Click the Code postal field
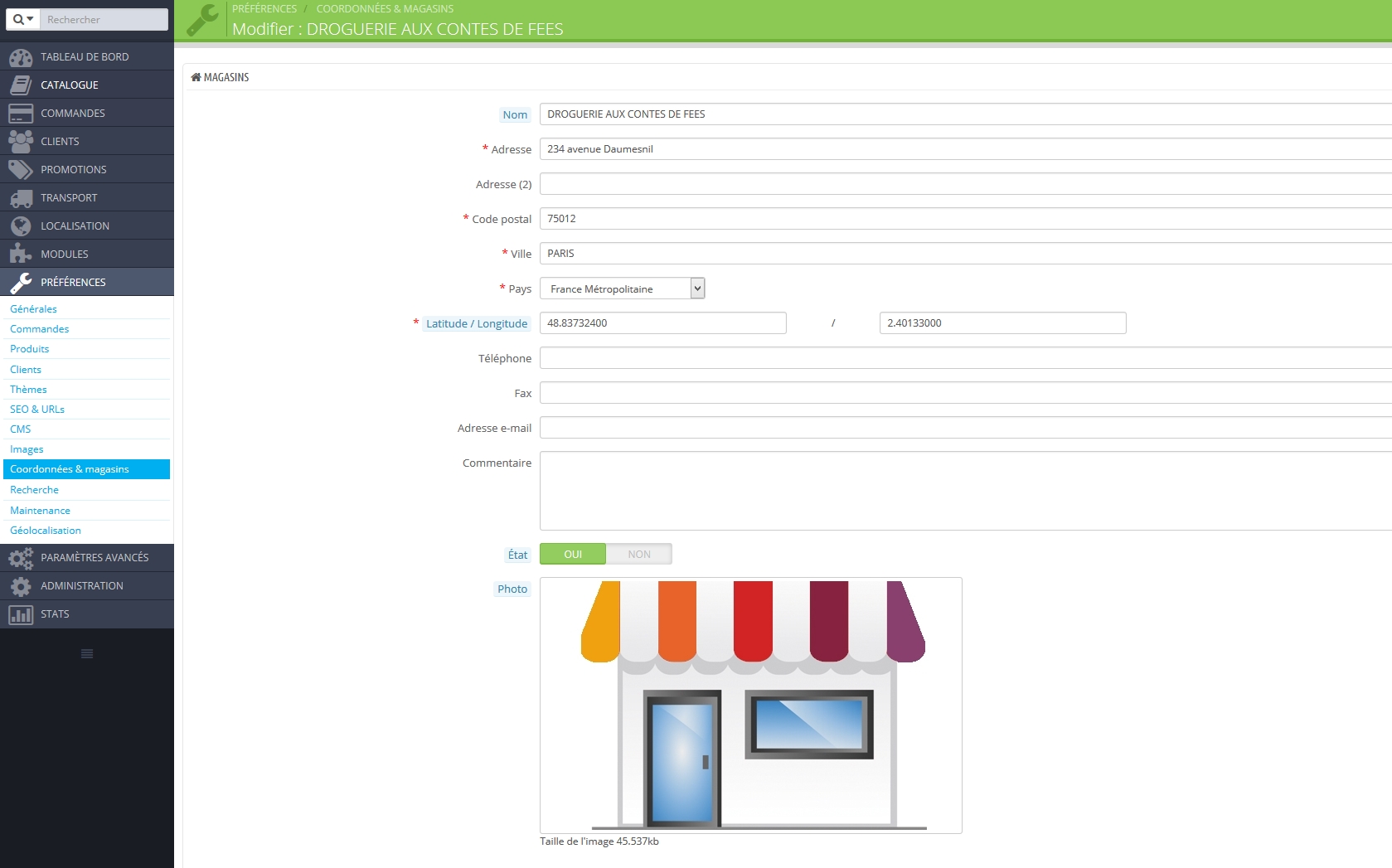Screen dimensions: 1392x868 966,219
